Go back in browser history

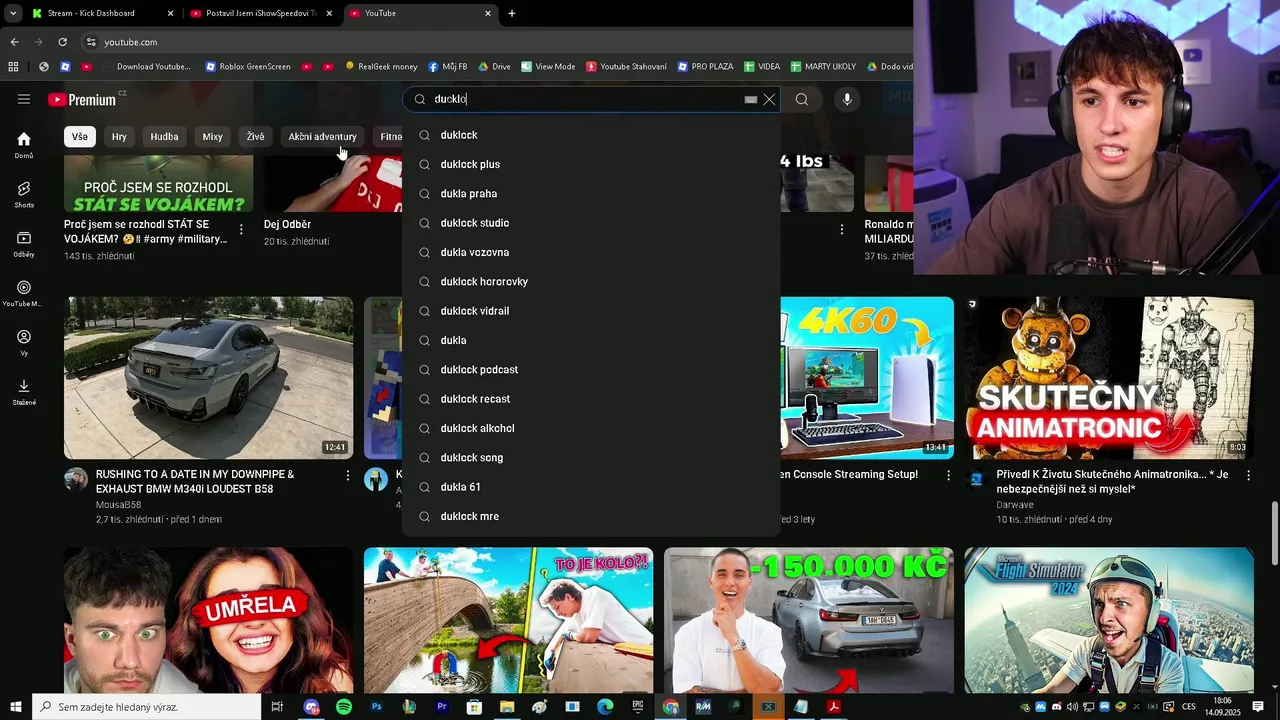point(14,42)
